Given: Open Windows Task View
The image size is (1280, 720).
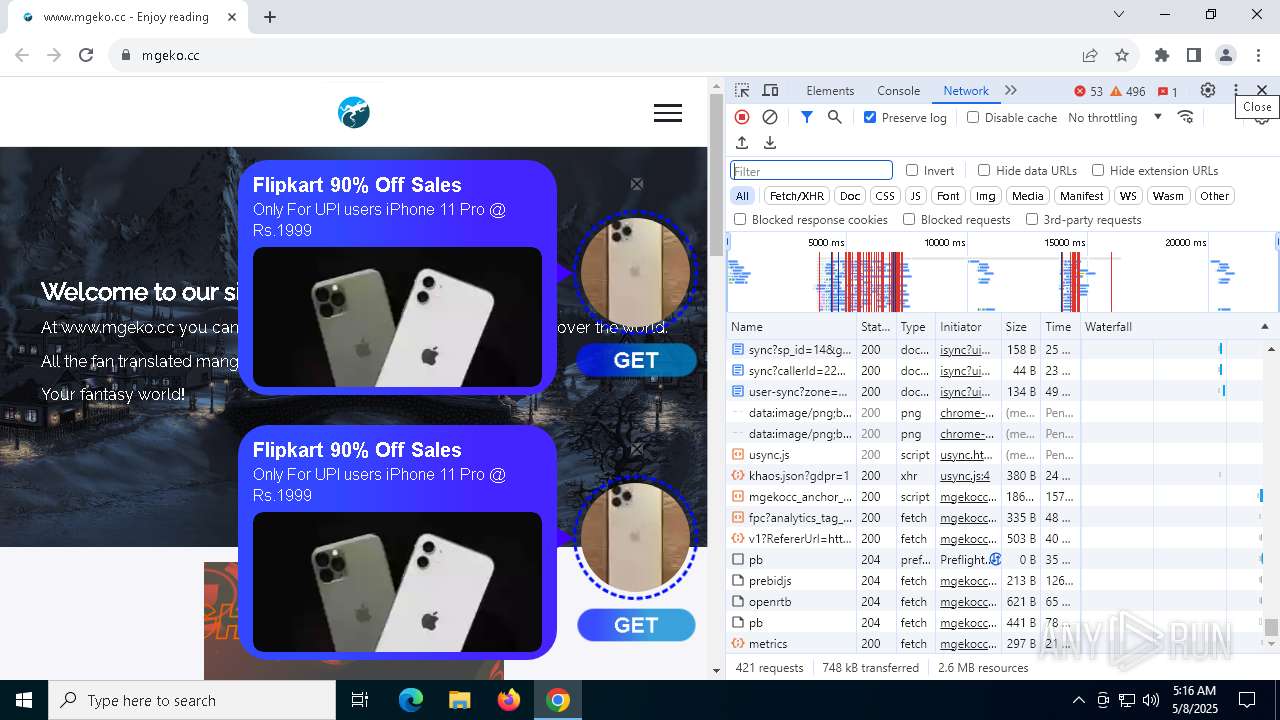Looking at the screenshot, I should point(360,700).
